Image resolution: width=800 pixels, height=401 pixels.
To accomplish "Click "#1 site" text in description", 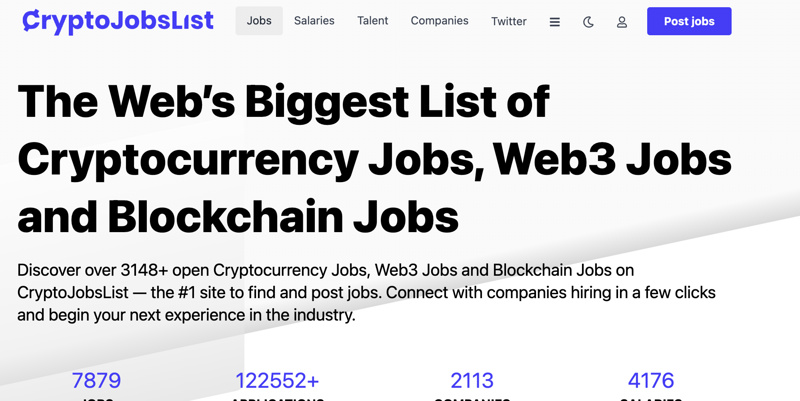I will pyautogui.click(x=214, y=293).
